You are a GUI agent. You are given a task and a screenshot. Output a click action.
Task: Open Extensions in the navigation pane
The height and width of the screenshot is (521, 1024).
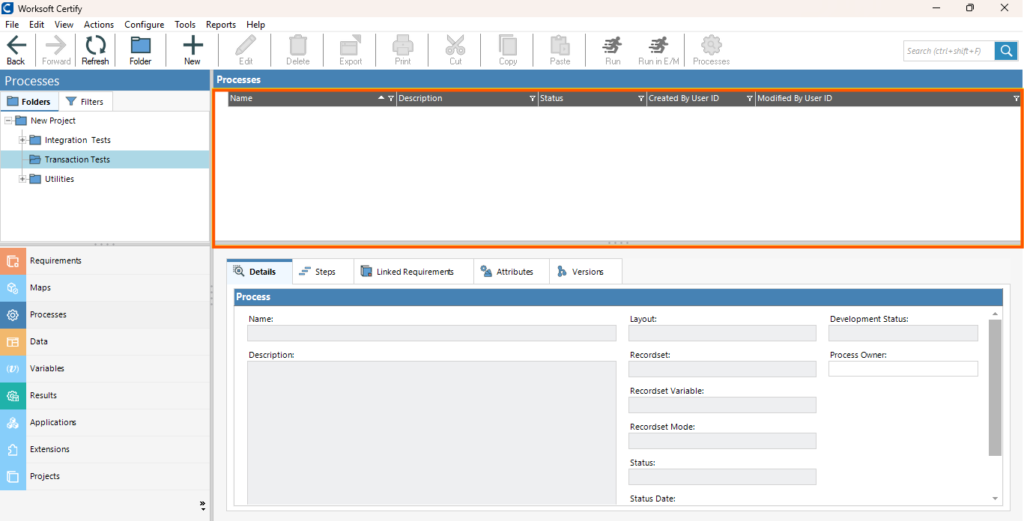[104, 449]
